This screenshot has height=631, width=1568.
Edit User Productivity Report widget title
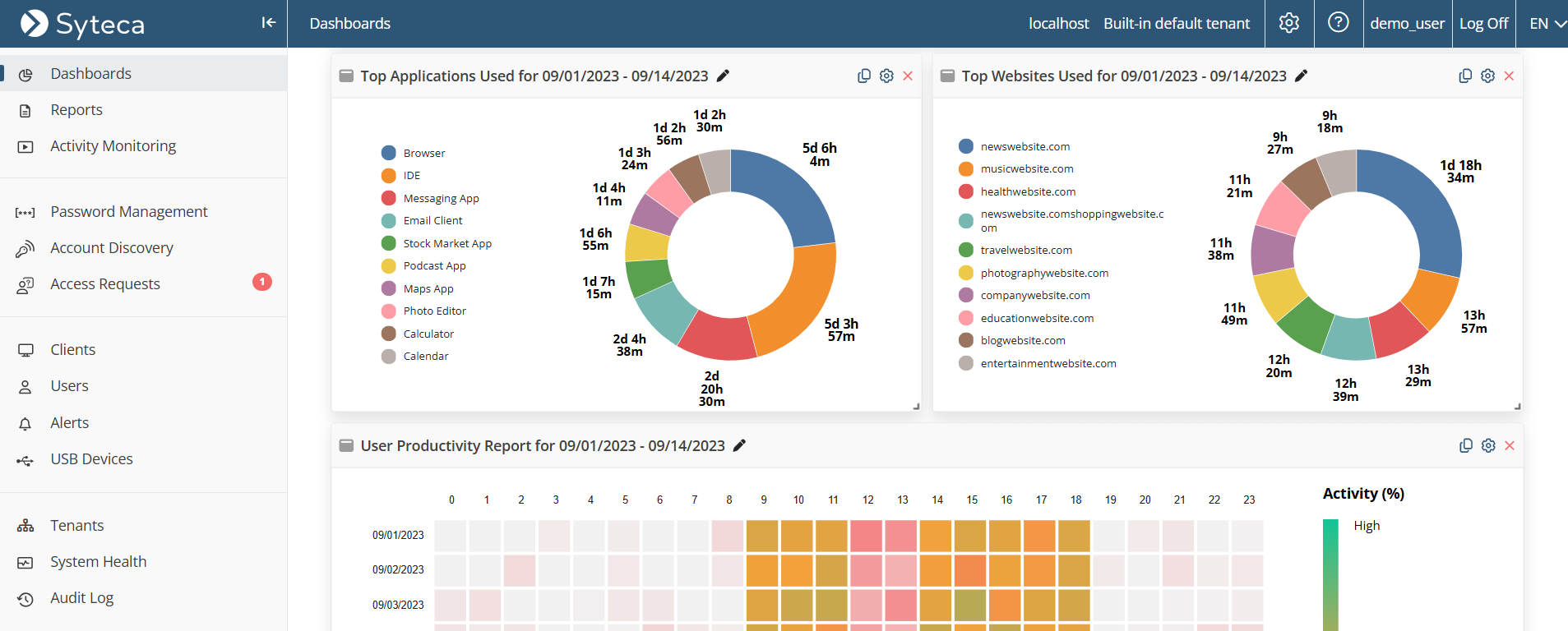point(739,445)
